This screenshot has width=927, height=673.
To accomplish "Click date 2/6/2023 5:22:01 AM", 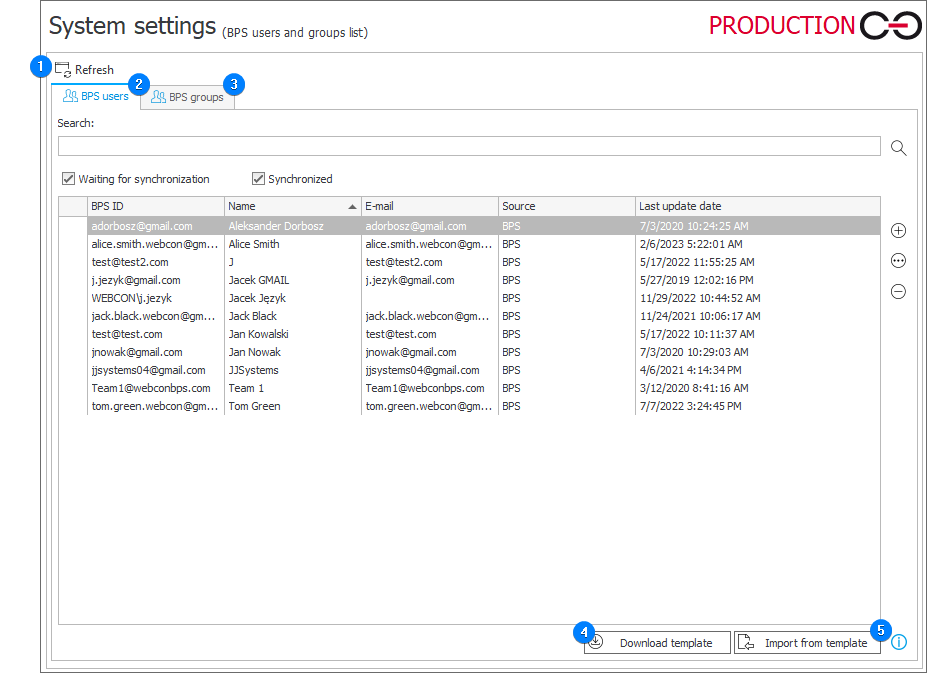I will (x=691, y=244).
